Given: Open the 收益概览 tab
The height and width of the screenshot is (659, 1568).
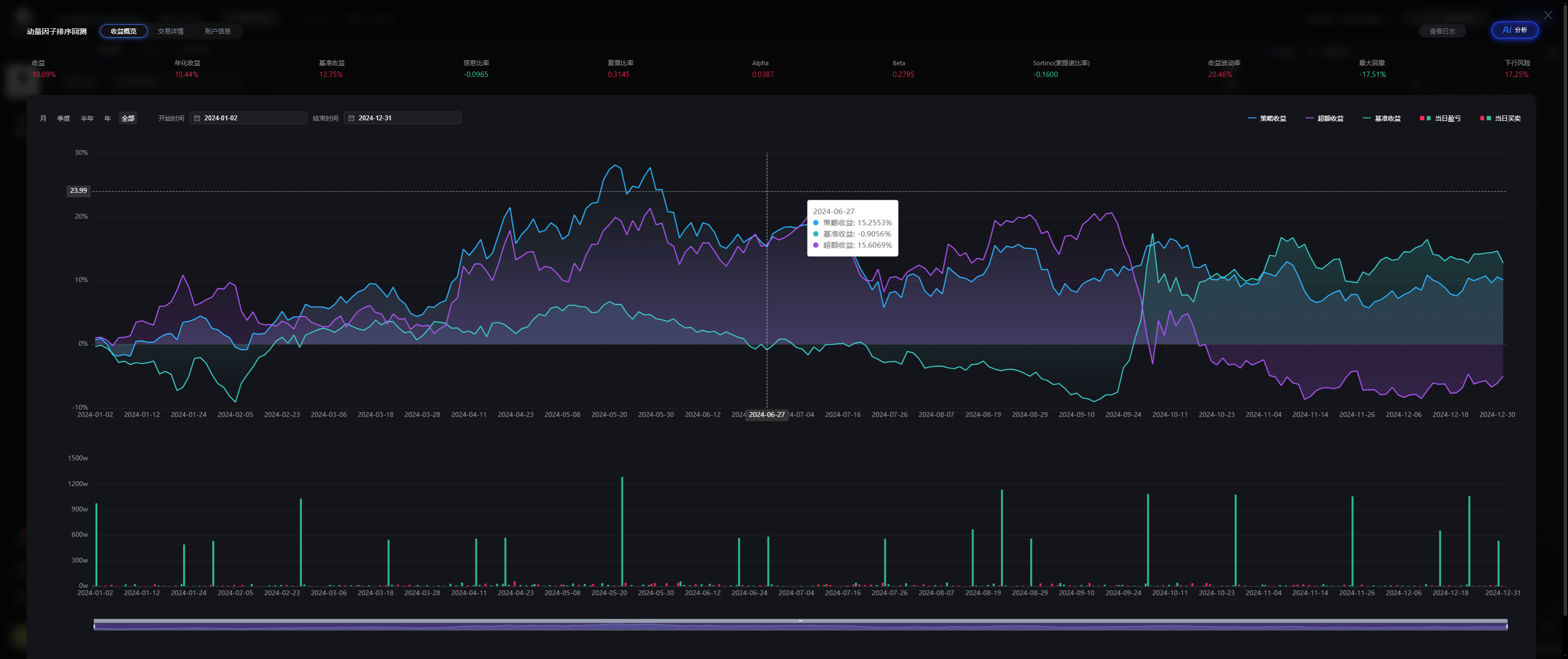Looking at the screenshot, I should click(124, 31).
